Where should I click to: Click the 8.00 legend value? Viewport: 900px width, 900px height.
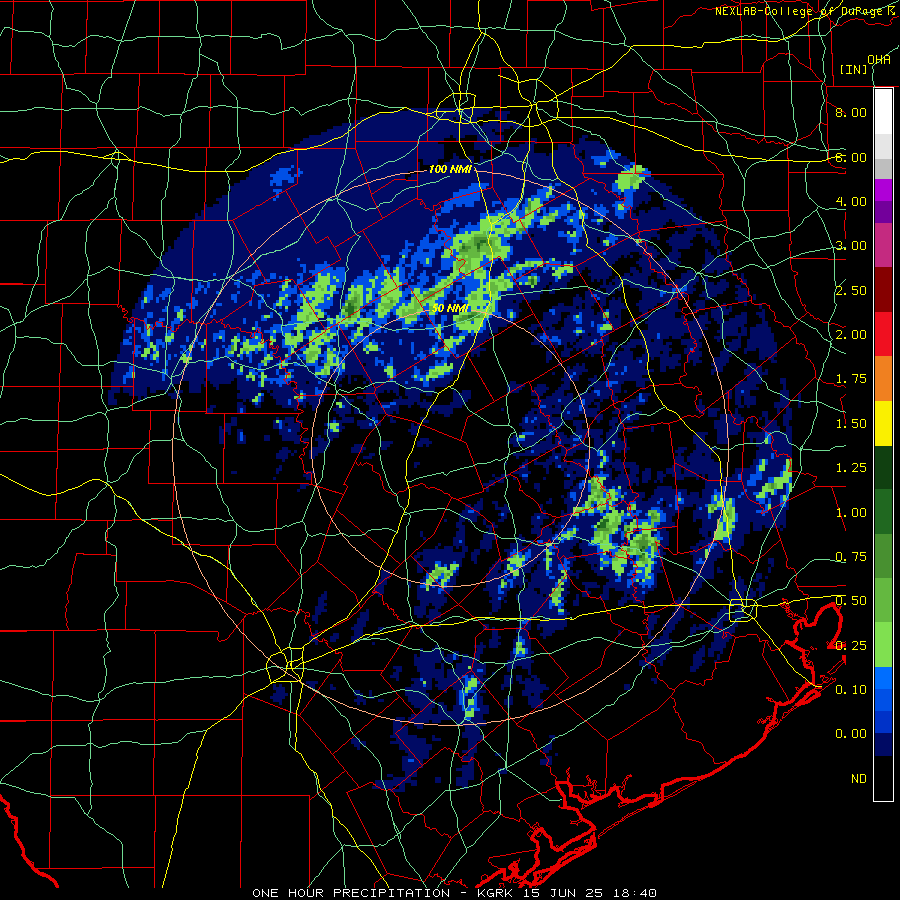click(x=851, y=112)
